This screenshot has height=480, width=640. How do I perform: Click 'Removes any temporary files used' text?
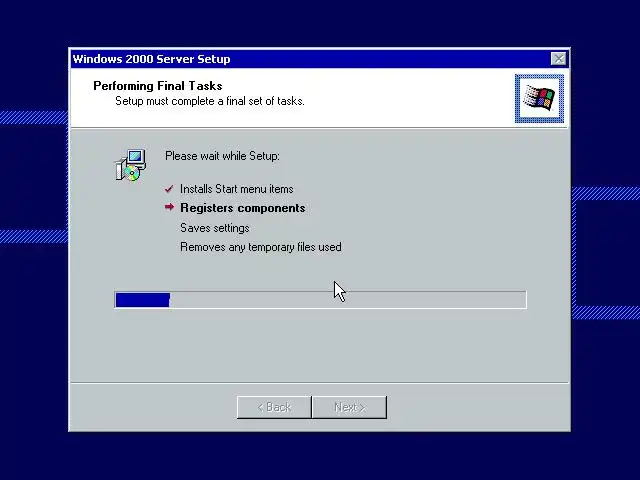point(261,247)
